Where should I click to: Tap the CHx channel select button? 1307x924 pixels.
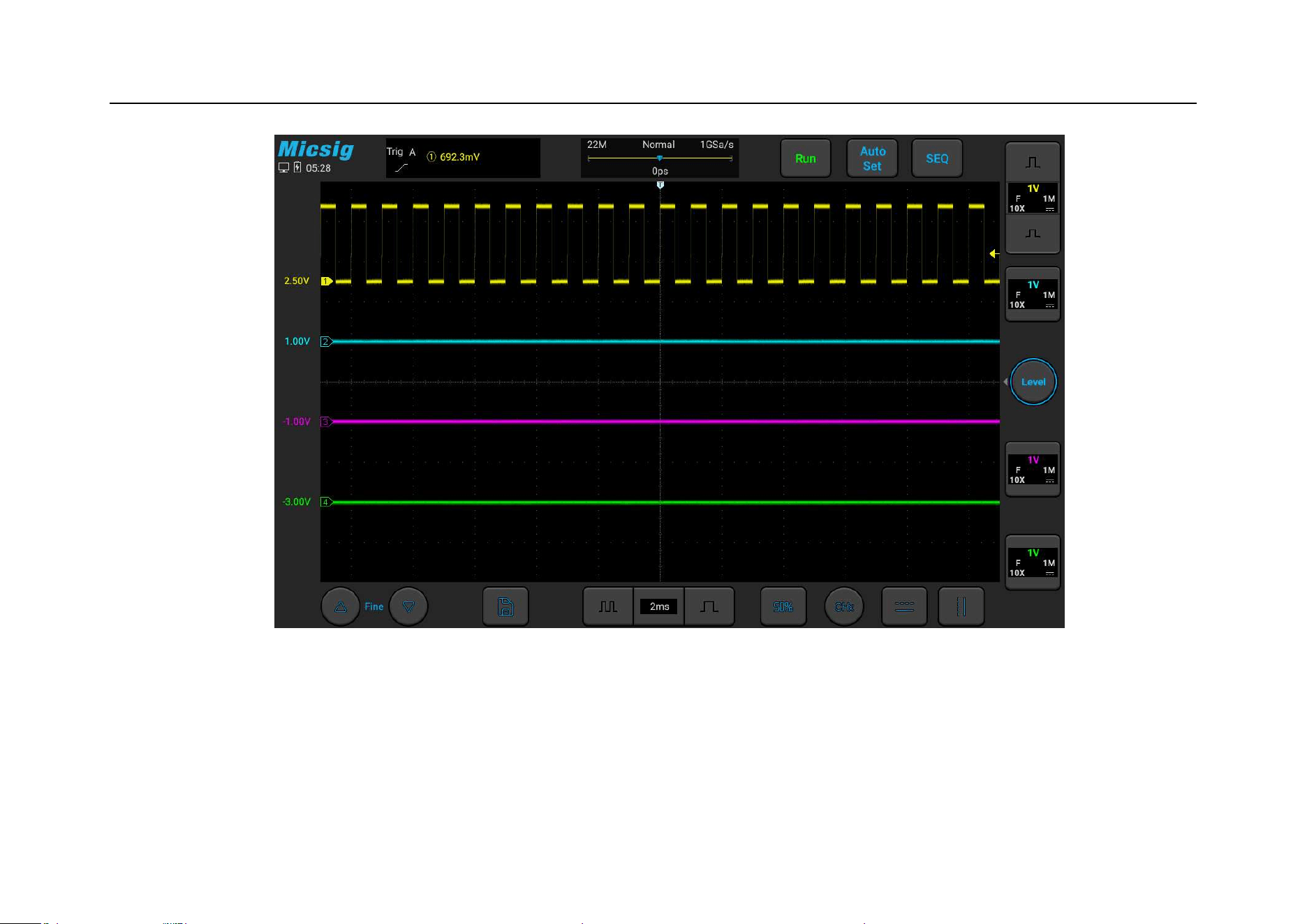[844, 606]
